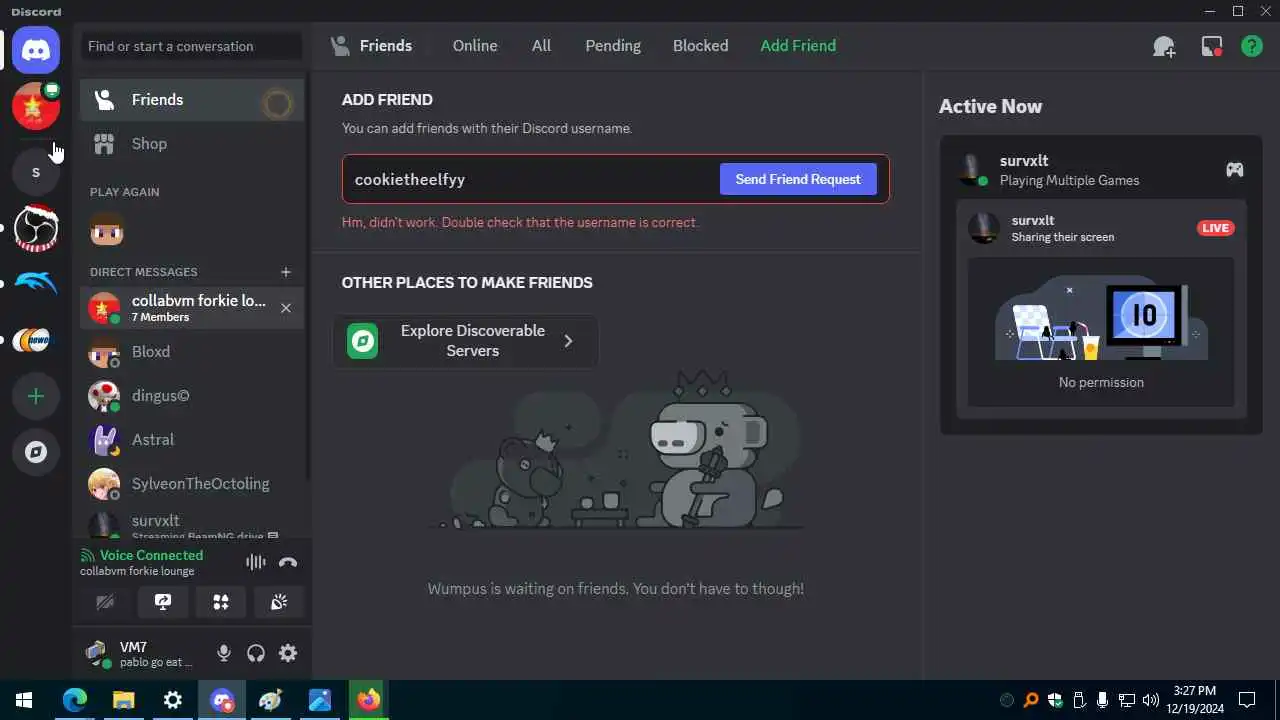Open the Newgrounds server icon
The height and width of the screenshot is (720, 1280).
point(36,340)
